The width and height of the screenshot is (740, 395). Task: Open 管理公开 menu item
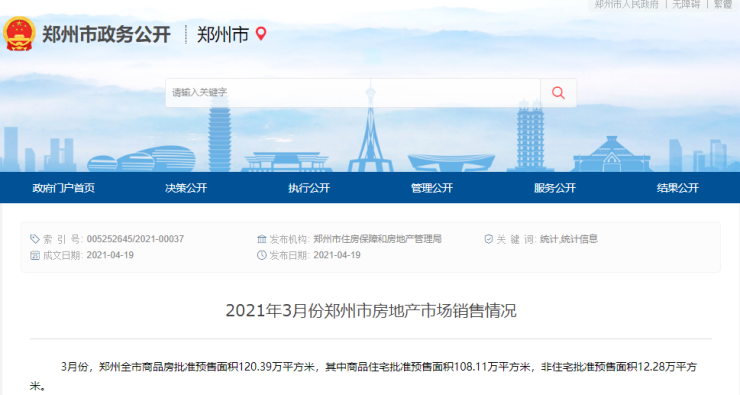(432, 188)
